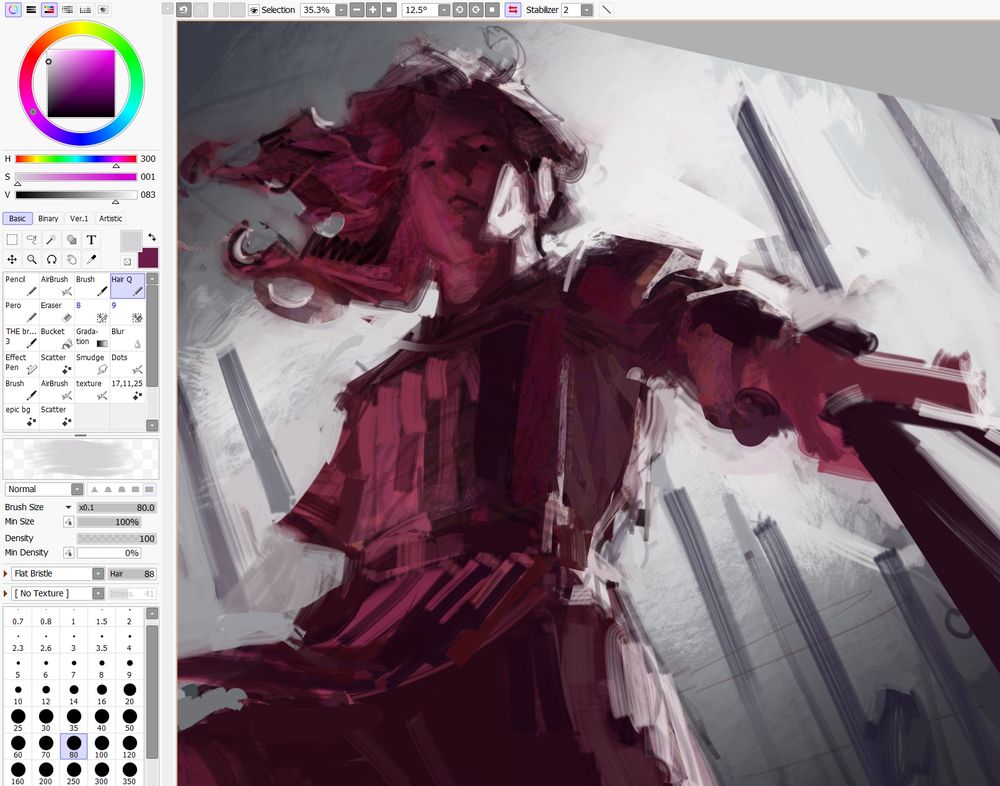The image size is (1000, 786).
Task: Select the Effect Pen tool
Action: tap(21, 364)
